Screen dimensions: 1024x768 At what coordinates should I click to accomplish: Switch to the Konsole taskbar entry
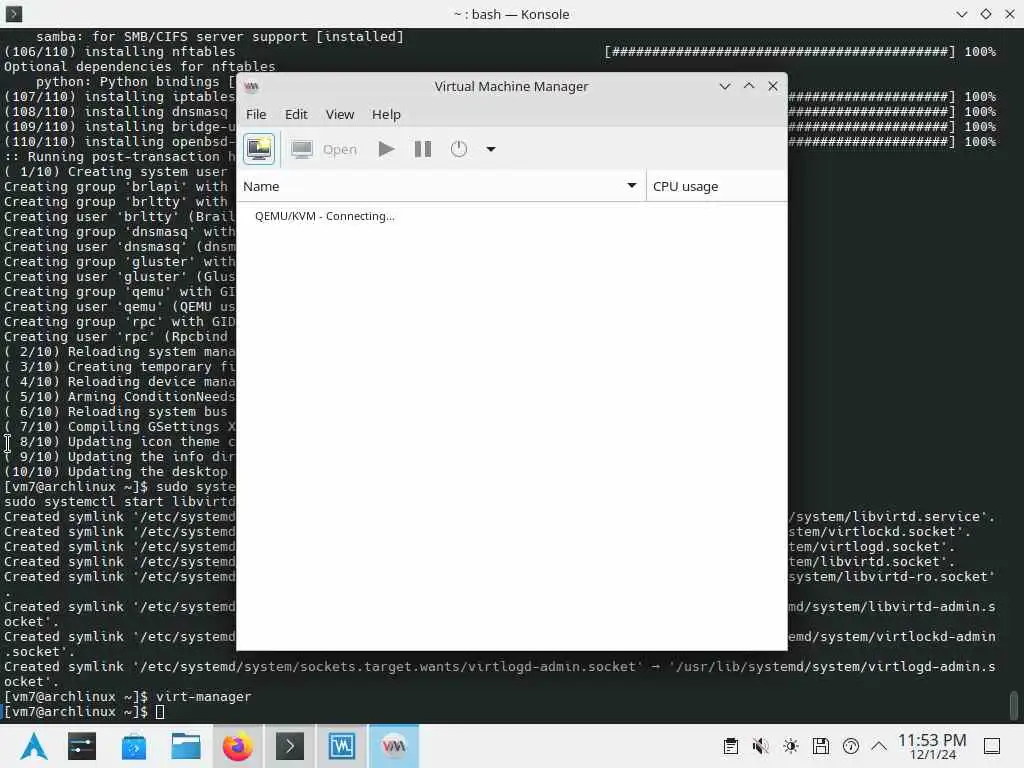(x=290, y=746)
